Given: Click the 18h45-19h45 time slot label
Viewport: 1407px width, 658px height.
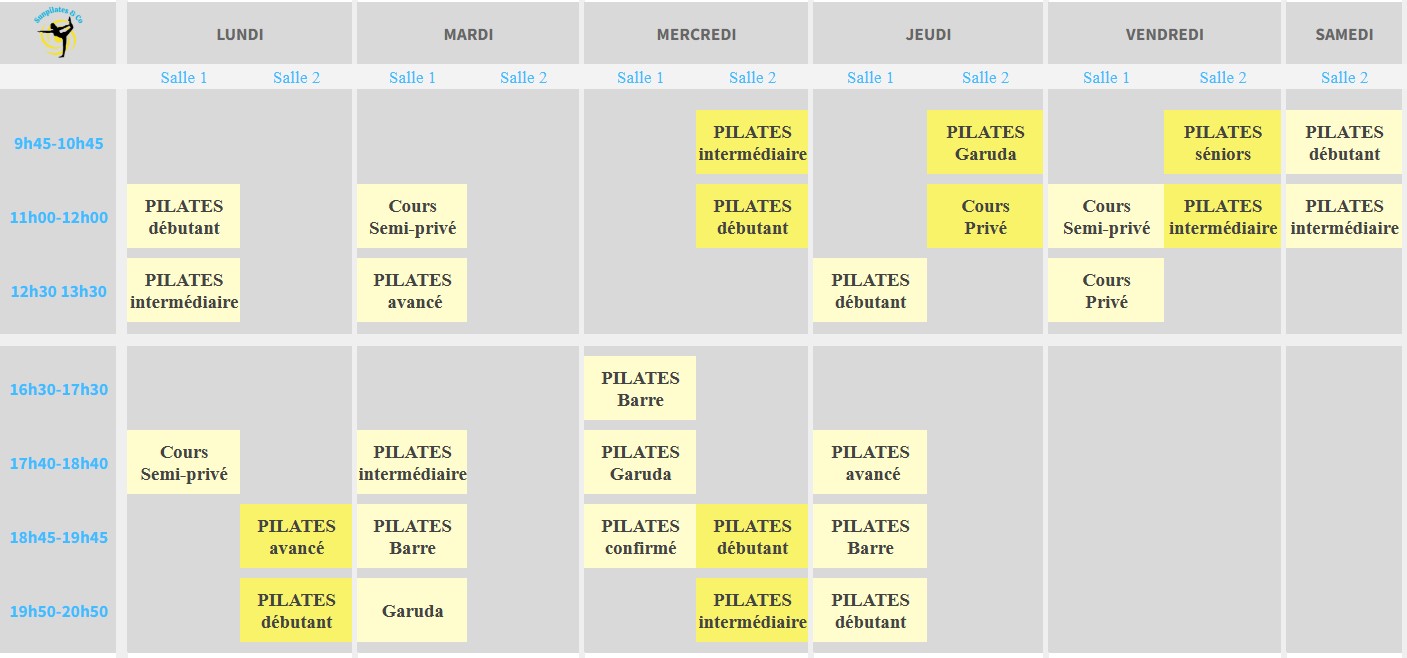Looking at the screenshot, I should point(58,537).
